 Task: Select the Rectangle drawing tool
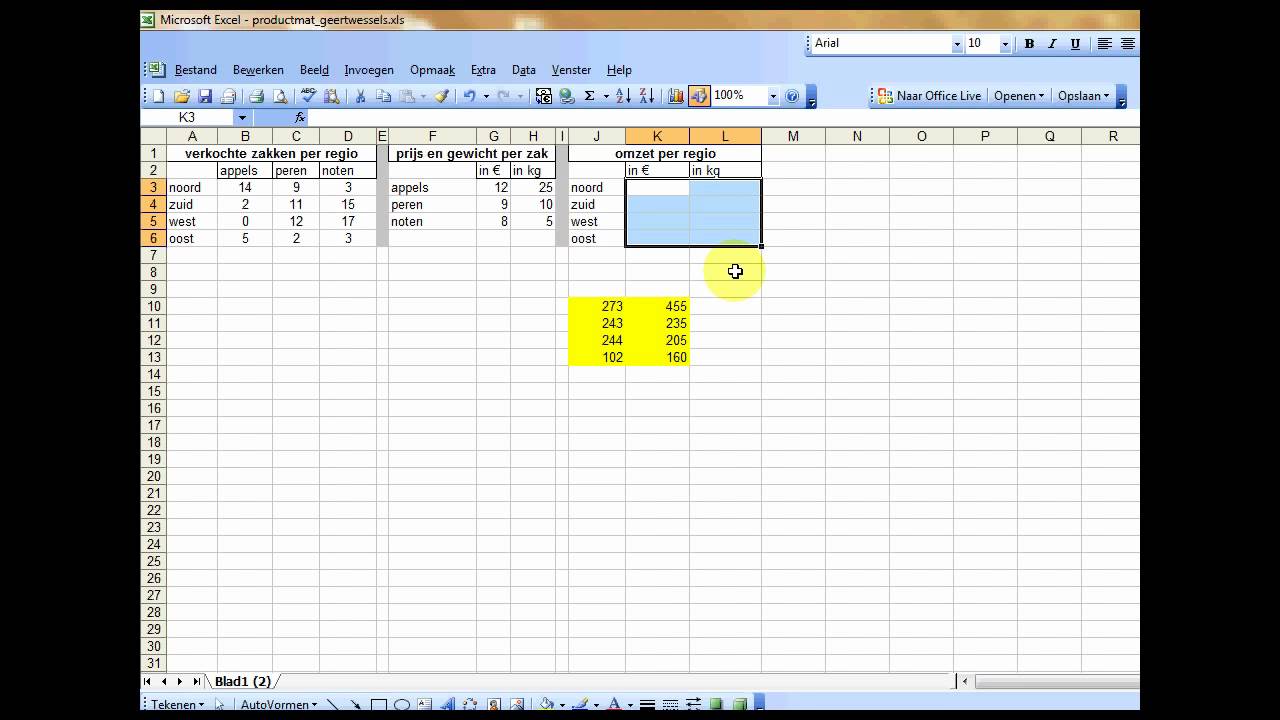click(x=379, y=705)
